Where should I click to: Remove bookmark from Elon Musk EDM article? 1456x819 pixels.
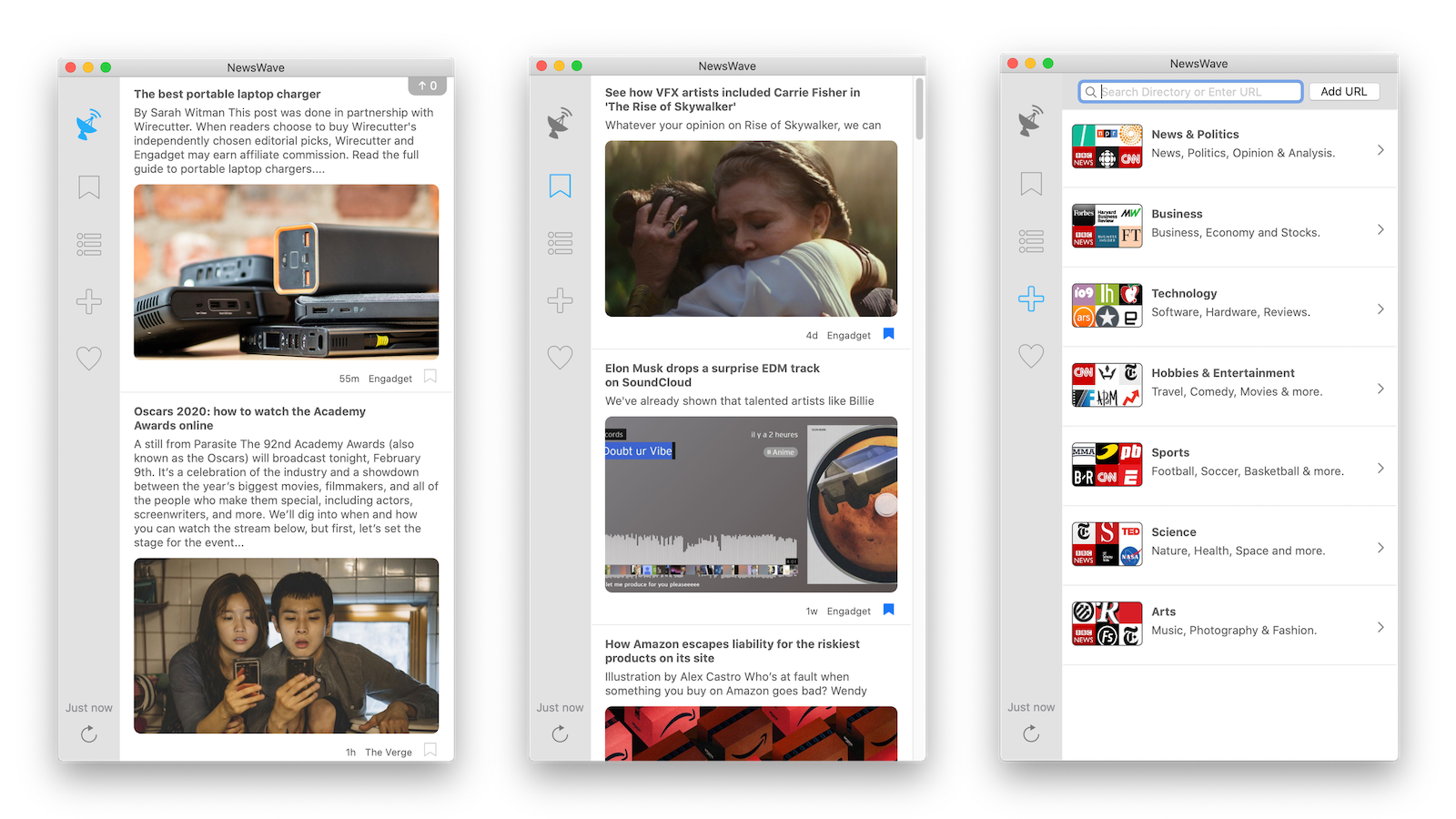click(x=889, y=610)
